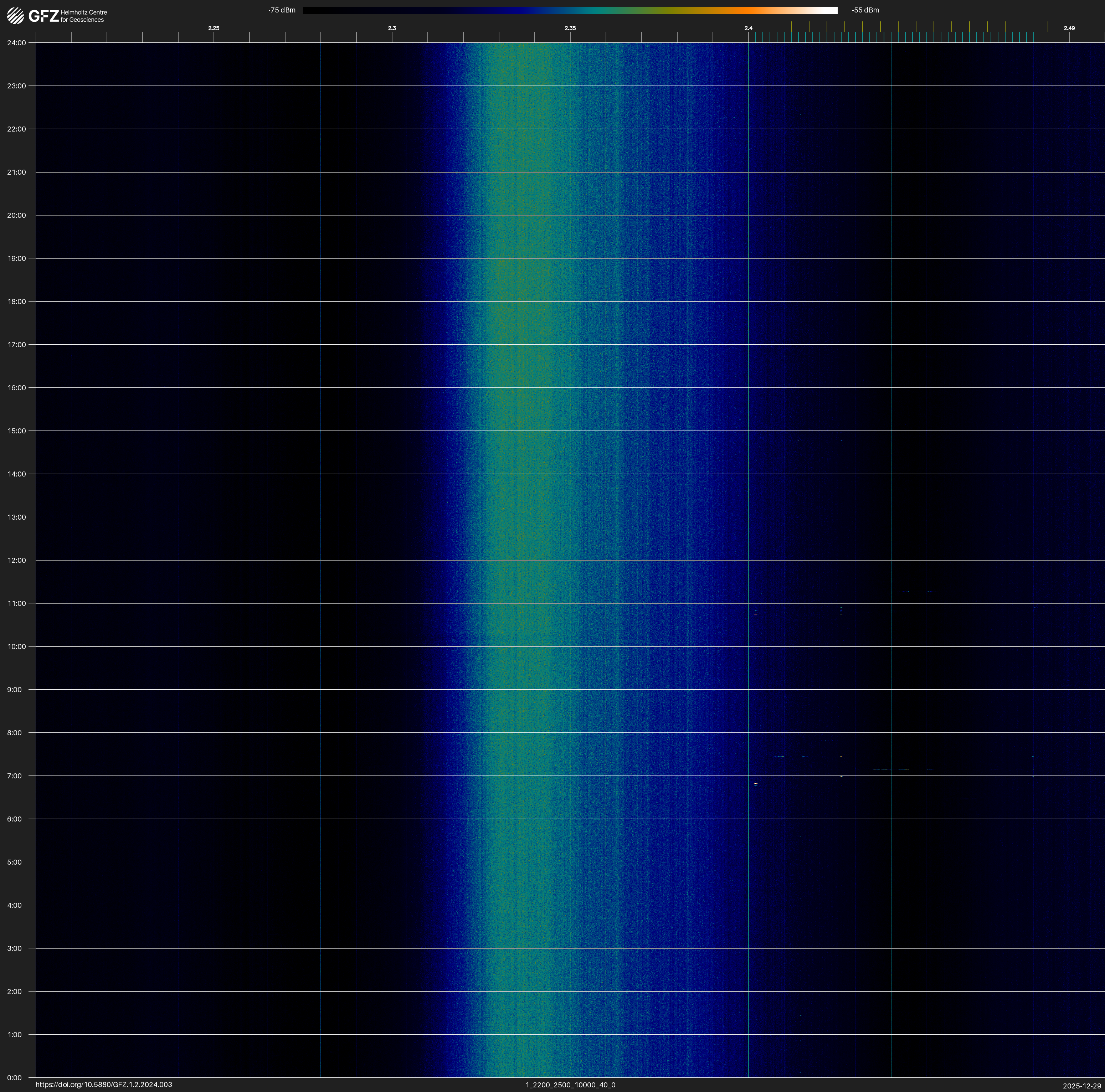Click the -55 dBm scale label
The image size is (1105, 1092).
(865, 10)
